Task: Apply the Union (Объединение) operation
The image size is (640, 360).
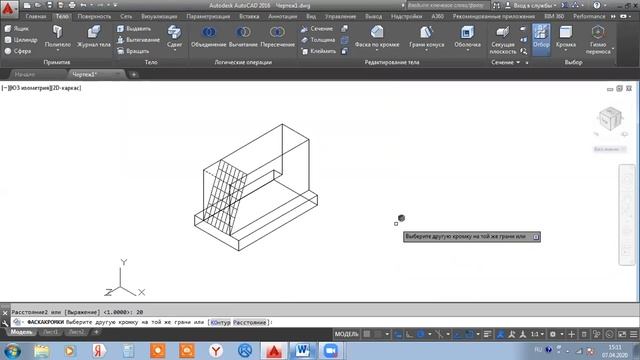Action: 209,36
